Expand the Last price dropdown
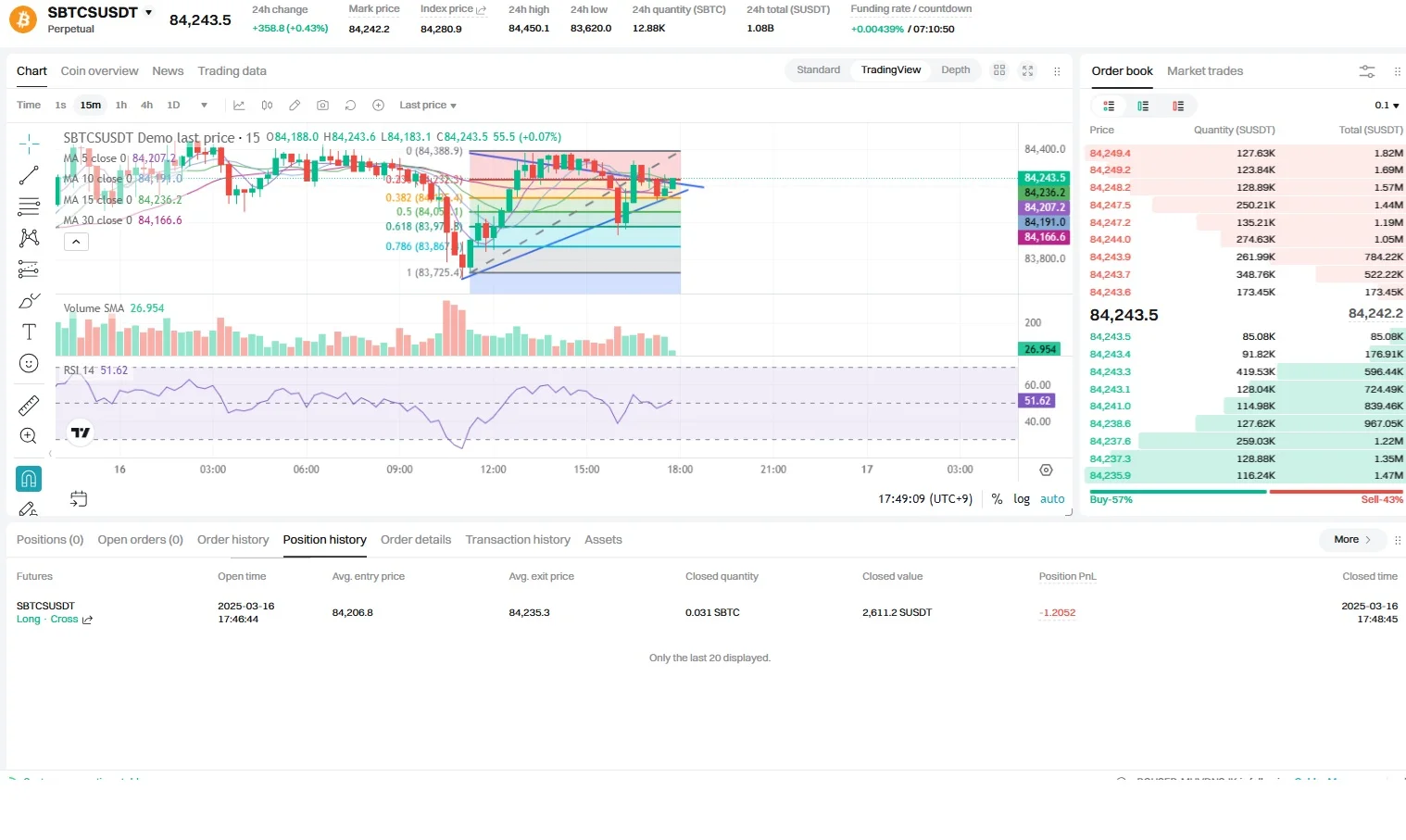1406x840 pixels. pos(428,106)
